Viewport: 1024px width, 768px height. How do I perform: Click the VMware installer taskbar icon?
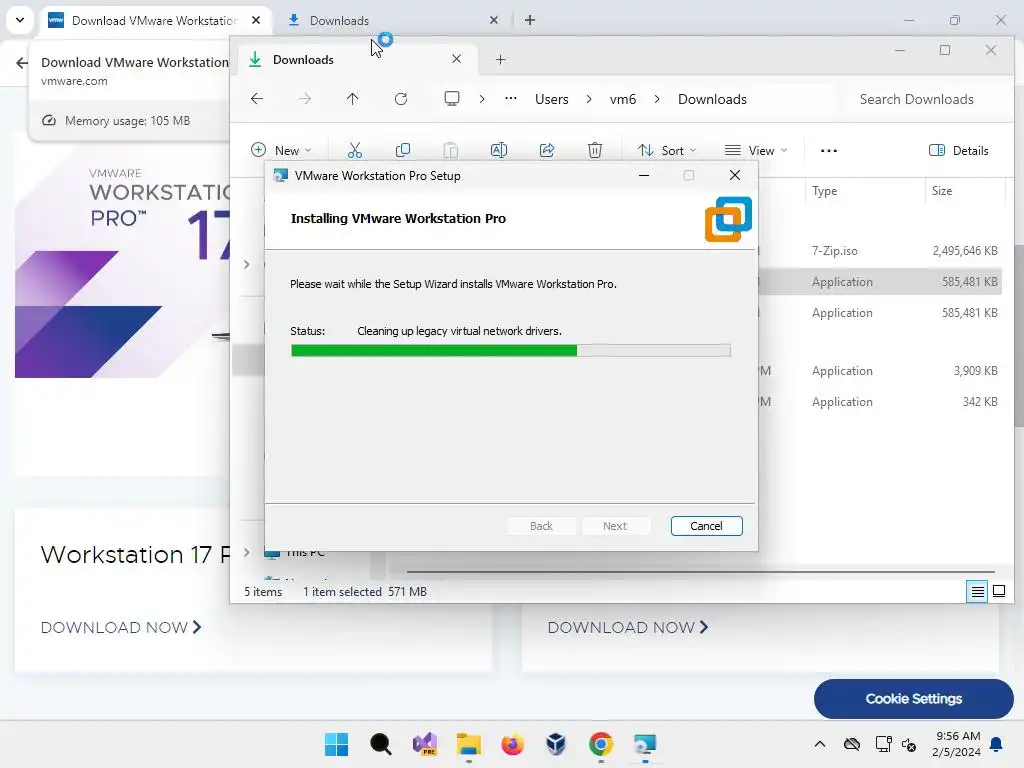(645, 744)
